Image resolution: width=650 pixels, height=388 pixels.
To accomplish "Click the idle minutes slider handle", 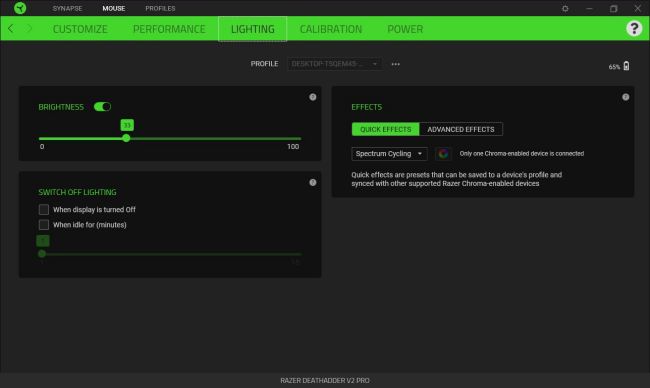I will 42,254.
